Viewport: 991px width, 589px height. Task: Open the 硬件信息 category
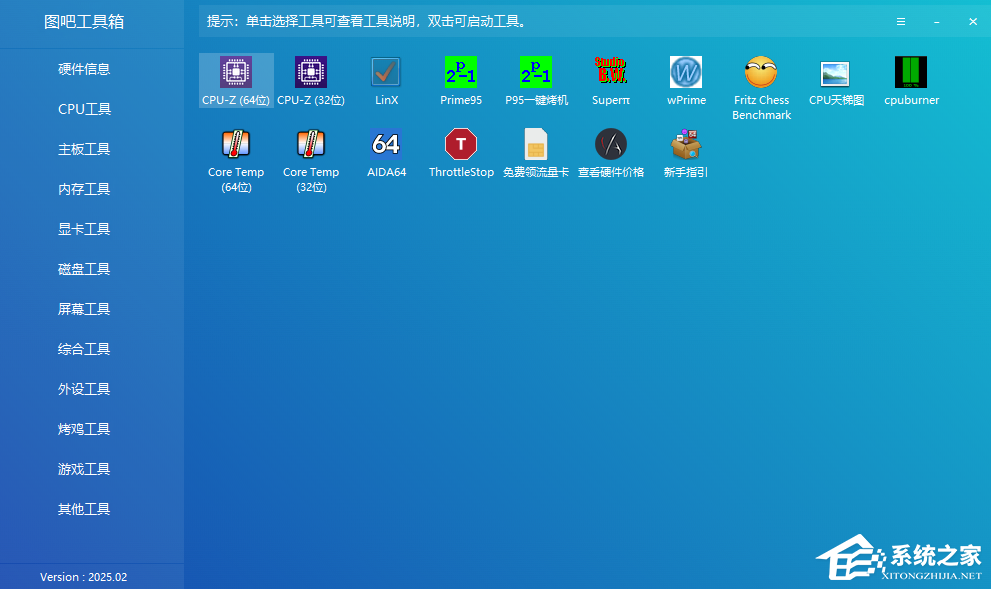tap(84, 69)
